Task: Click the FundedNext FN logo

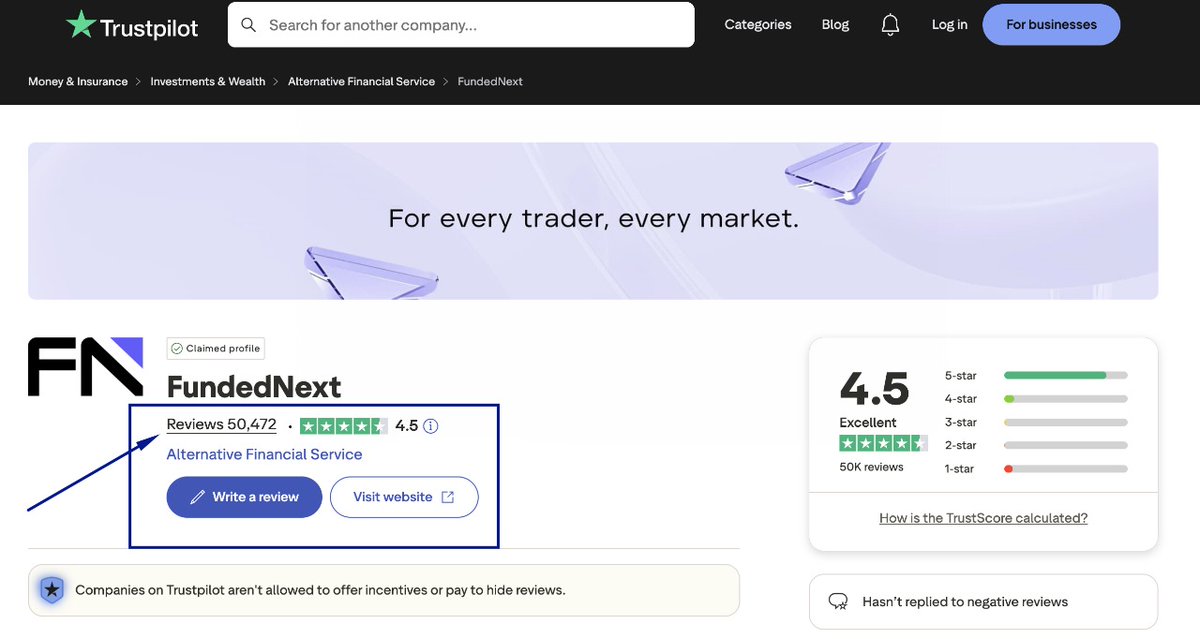Action: (x=85, y=366)
